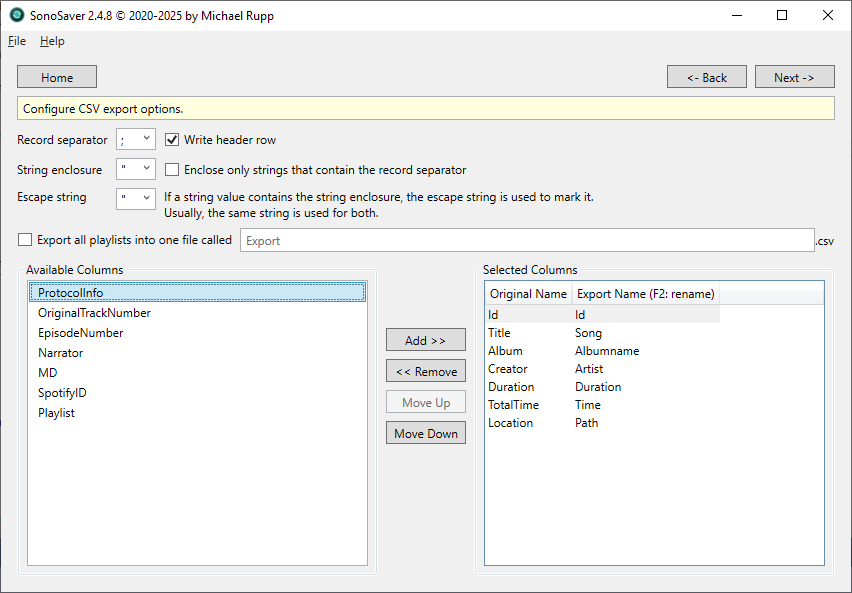This screenshot has height=593, width=852.
Task: Go back with the Back button
Action: 706,76
